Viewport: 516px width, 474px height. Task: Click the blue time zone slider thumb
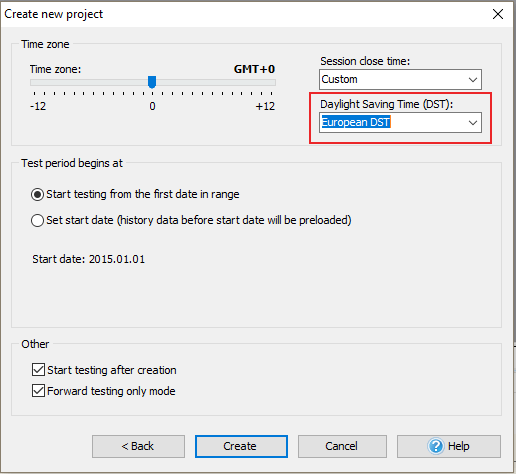tap(152, 82)
